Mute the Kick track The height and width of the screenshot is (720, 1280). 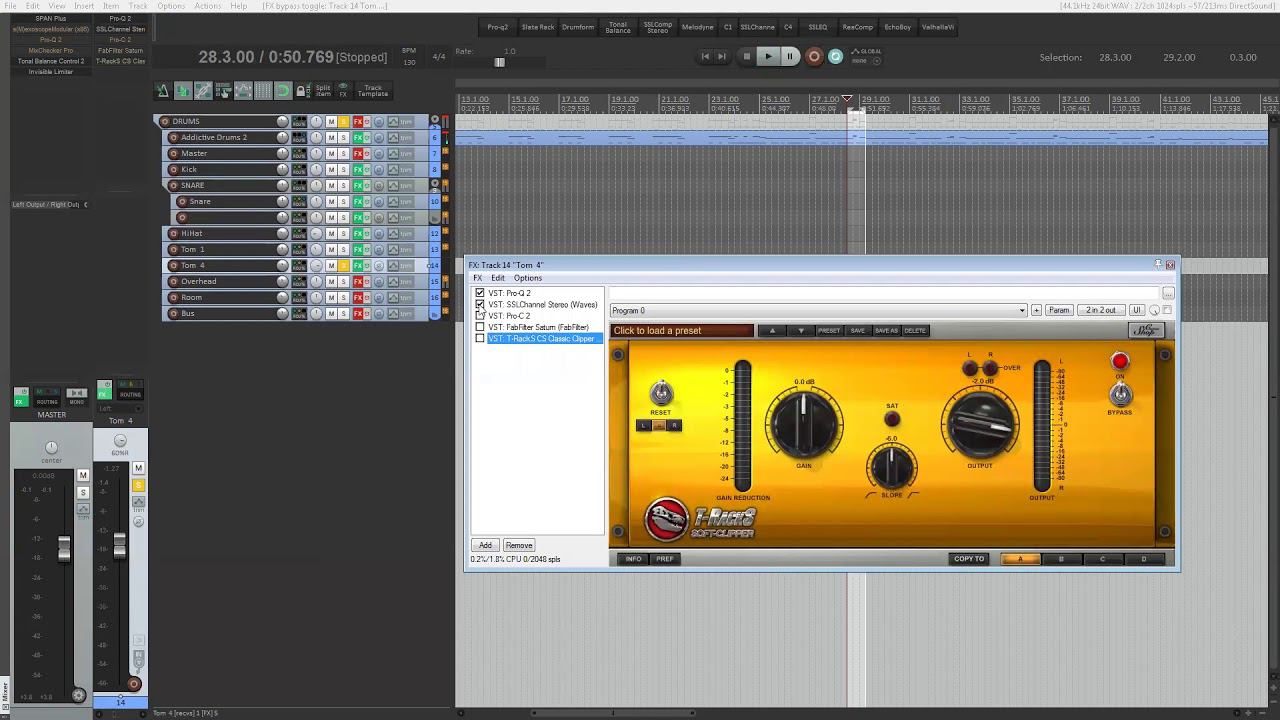331,169
